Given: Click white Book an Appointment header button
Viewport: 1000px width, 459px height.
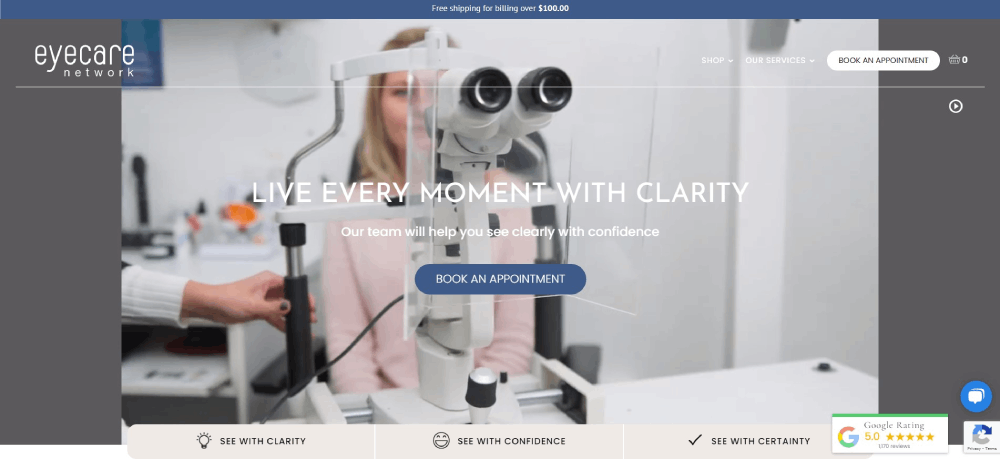Looking at the screenshot, I should click(883, 61).
